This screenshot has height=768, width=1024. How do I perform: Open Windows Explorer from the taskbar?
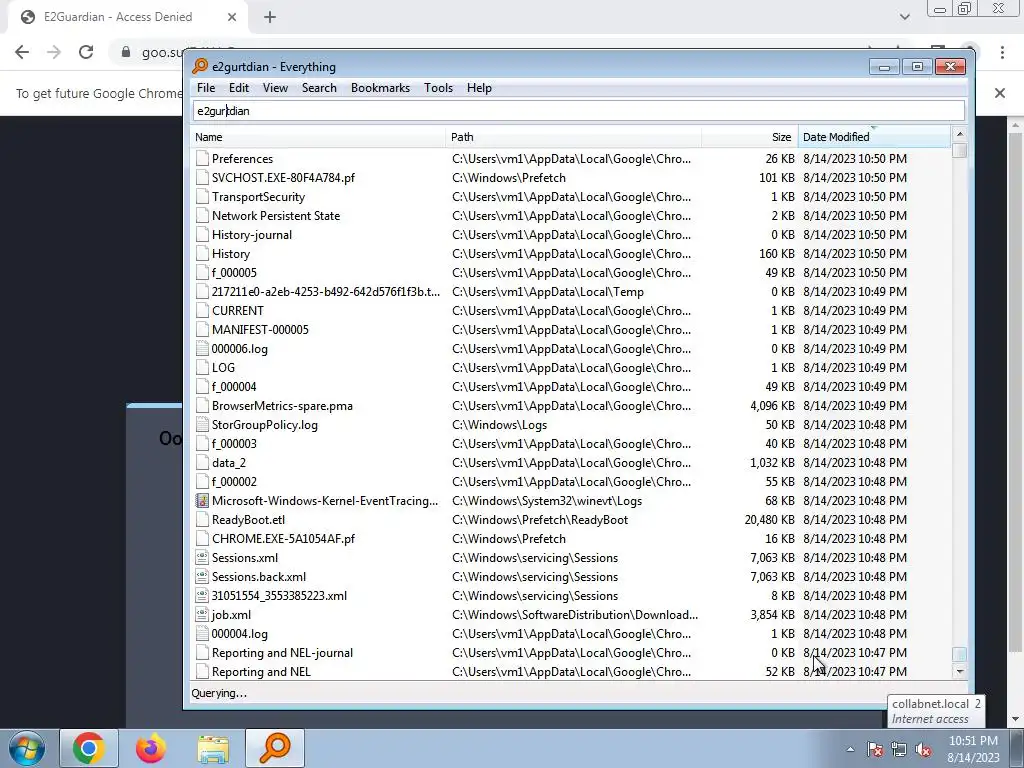213,748
